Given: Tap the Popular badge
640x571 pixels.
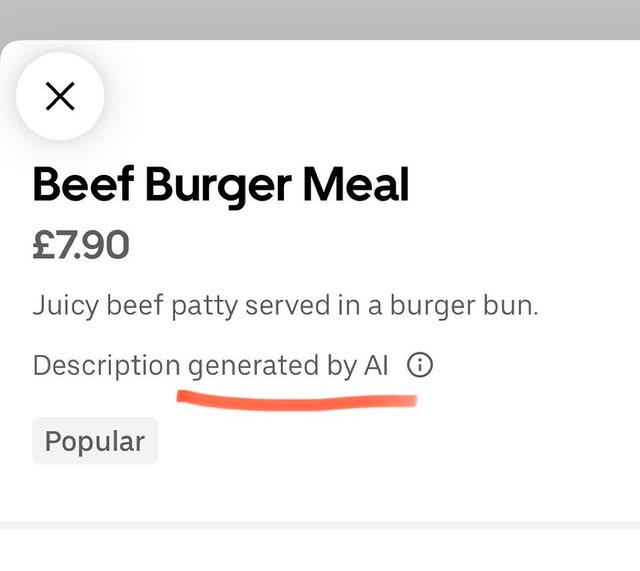Looking at the screenshot, I should pyautogui.click(x=95, y=441).
